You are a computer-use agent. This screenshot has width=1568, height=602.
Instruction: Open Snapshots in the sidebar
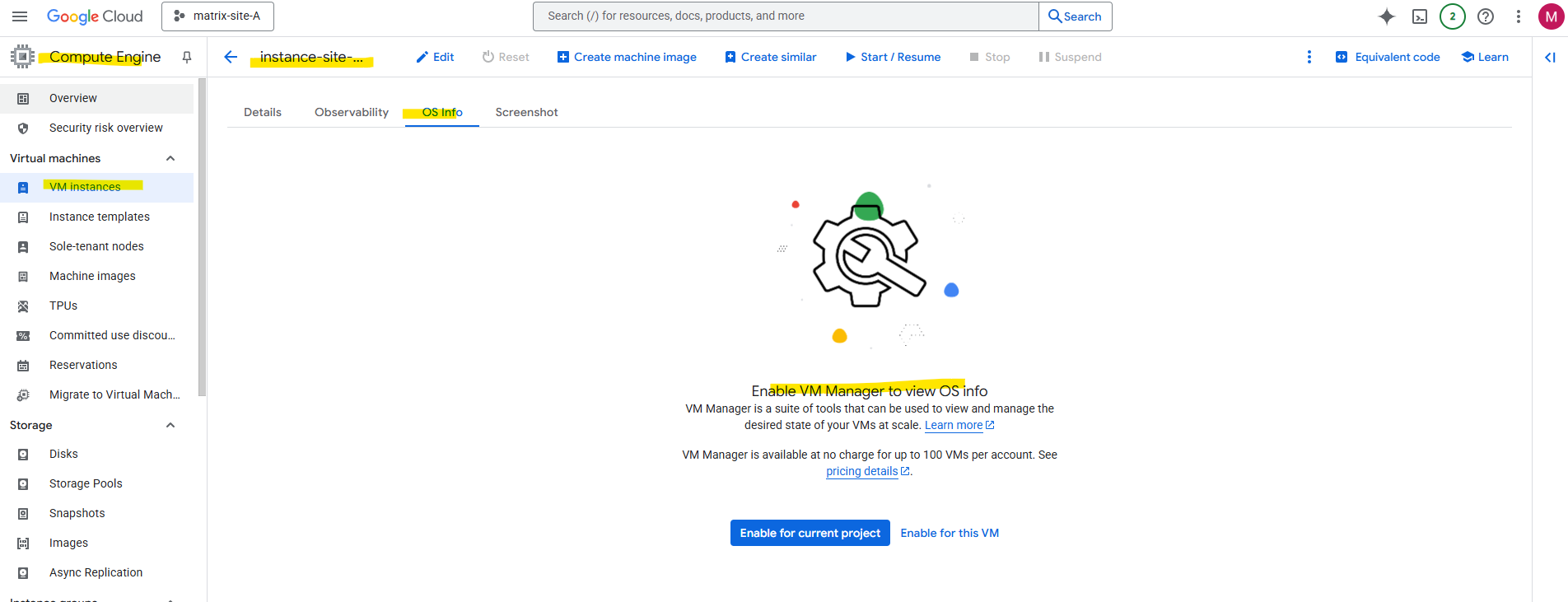(97, 513)
